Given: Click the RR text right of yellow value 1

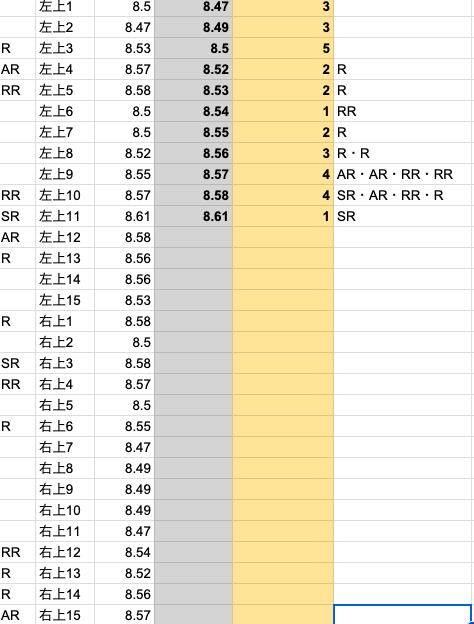Looking at the screenshot, I should pos(346,111).
